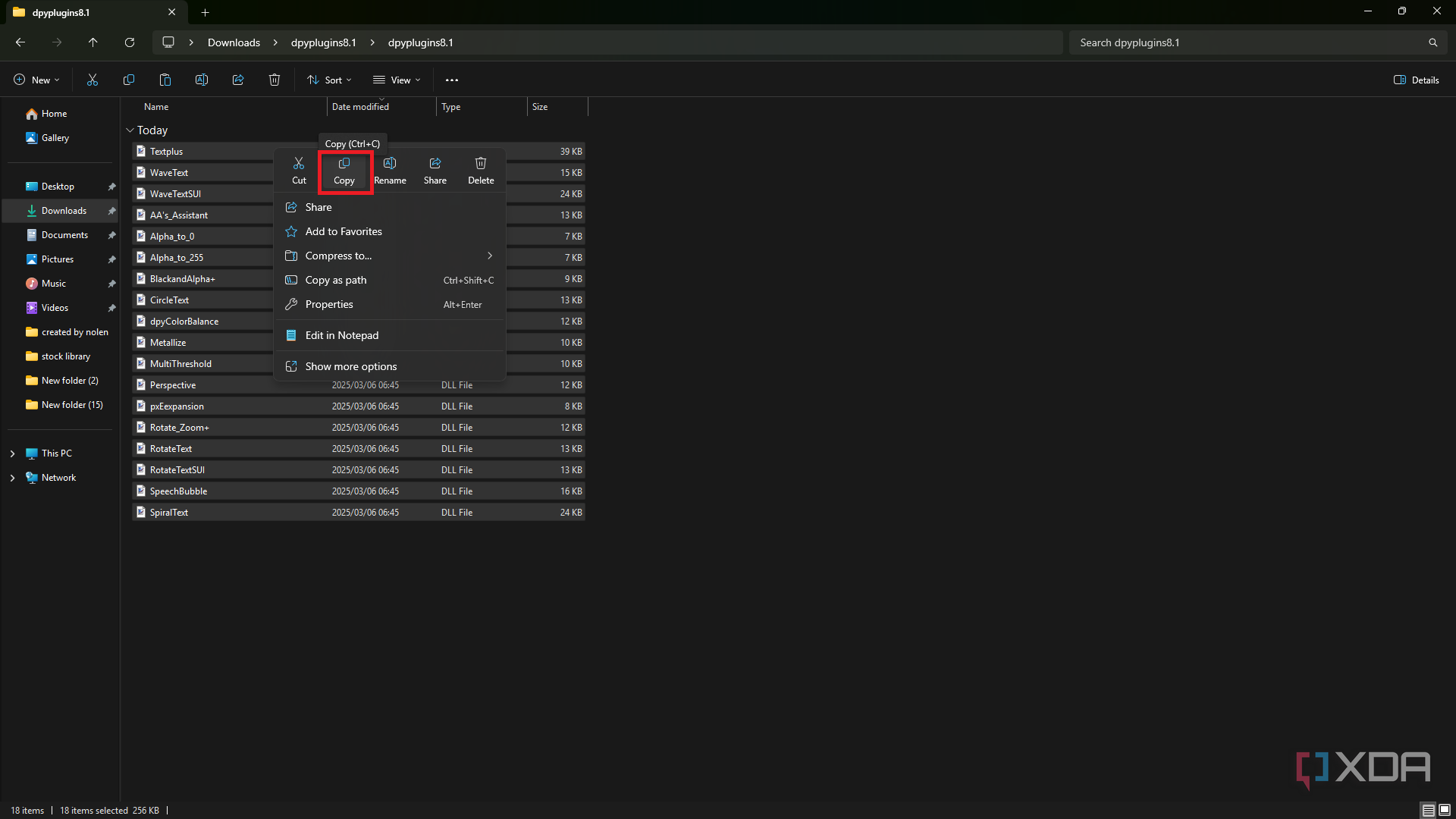The height and width of the screenshot is (819, 1456).
Task: Open the See more ellipsis menu
Action: (452, 80)
